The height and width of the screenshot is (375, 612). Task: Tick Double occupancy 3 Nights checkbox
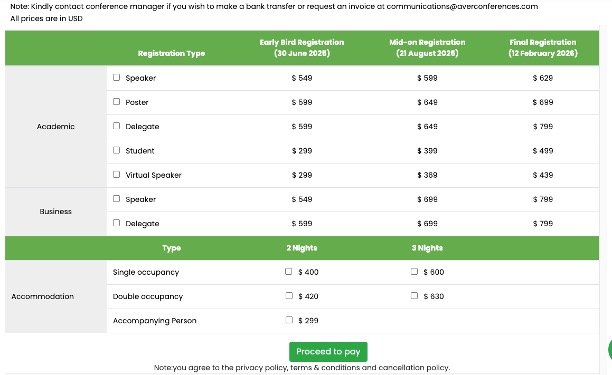pos(414,295)
